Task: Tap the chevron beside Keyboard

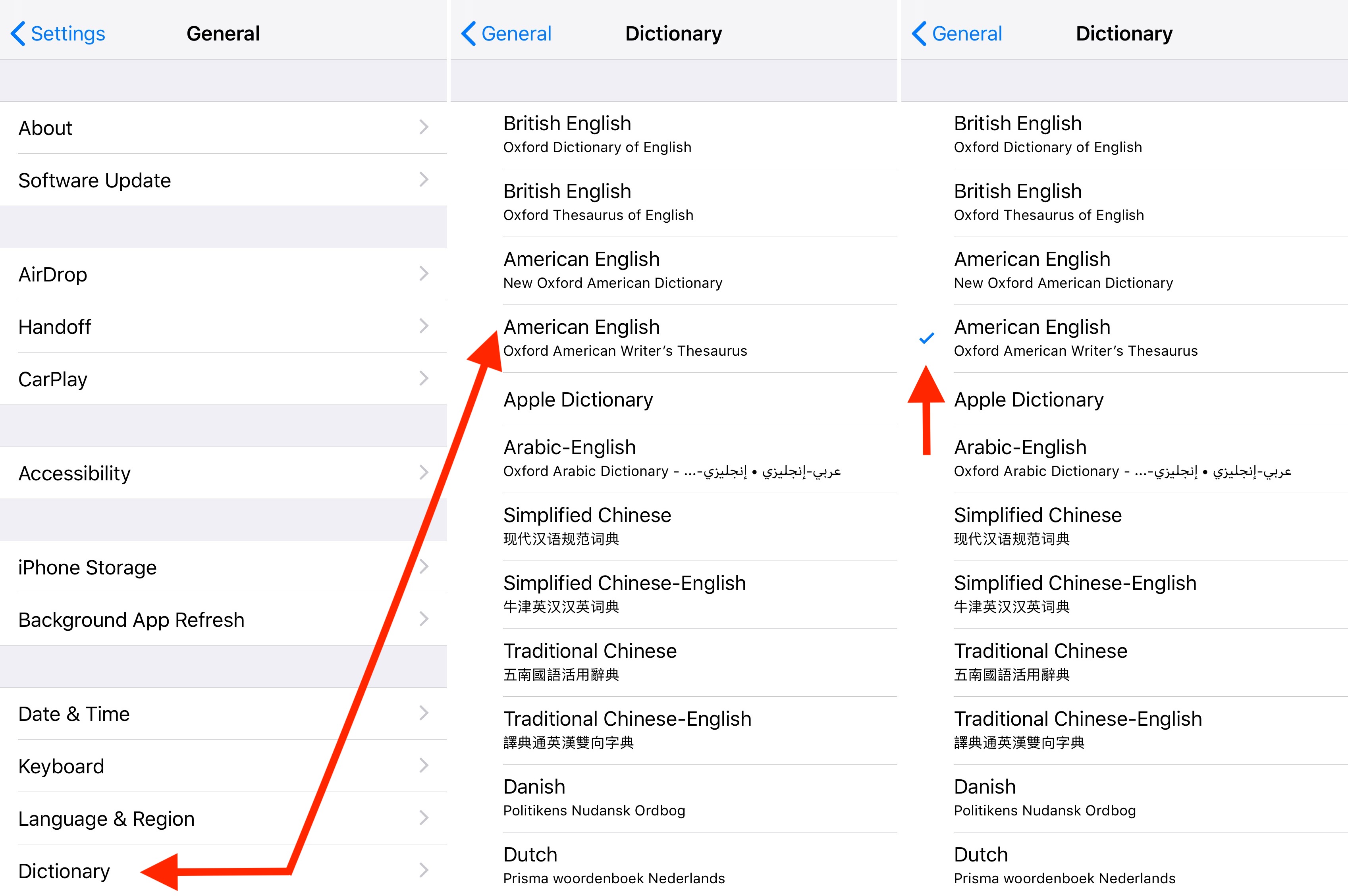Action: pyautogui.click(x=423, y=766)
